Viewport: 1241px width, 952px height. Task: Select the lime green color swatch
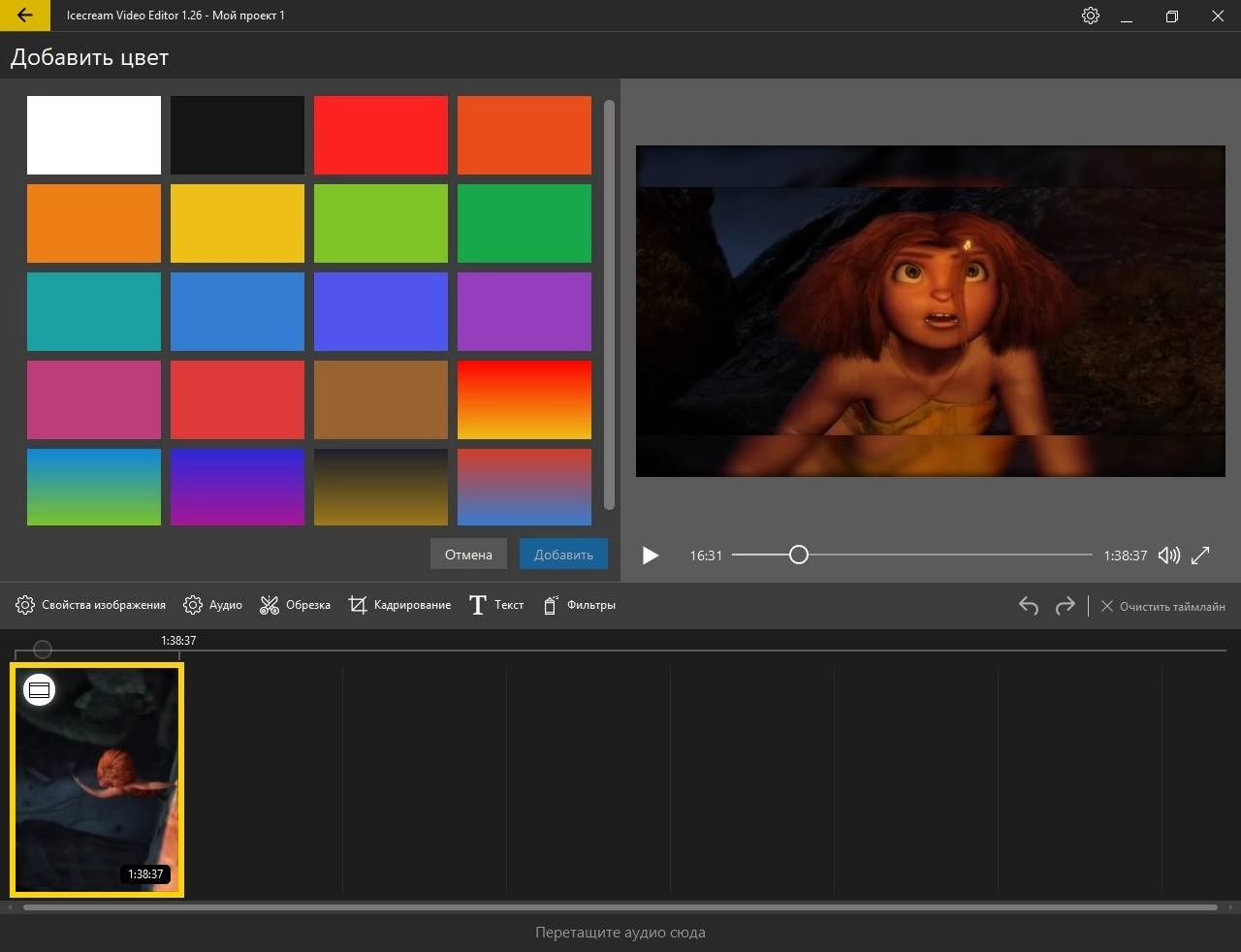coord(381,223)
